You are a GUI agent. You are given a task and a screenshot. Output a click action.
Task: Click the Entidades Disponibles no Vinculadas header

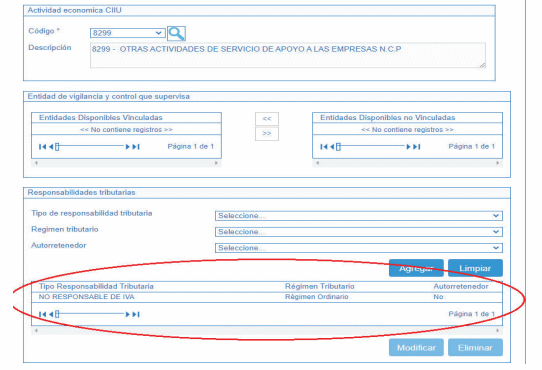387,118
